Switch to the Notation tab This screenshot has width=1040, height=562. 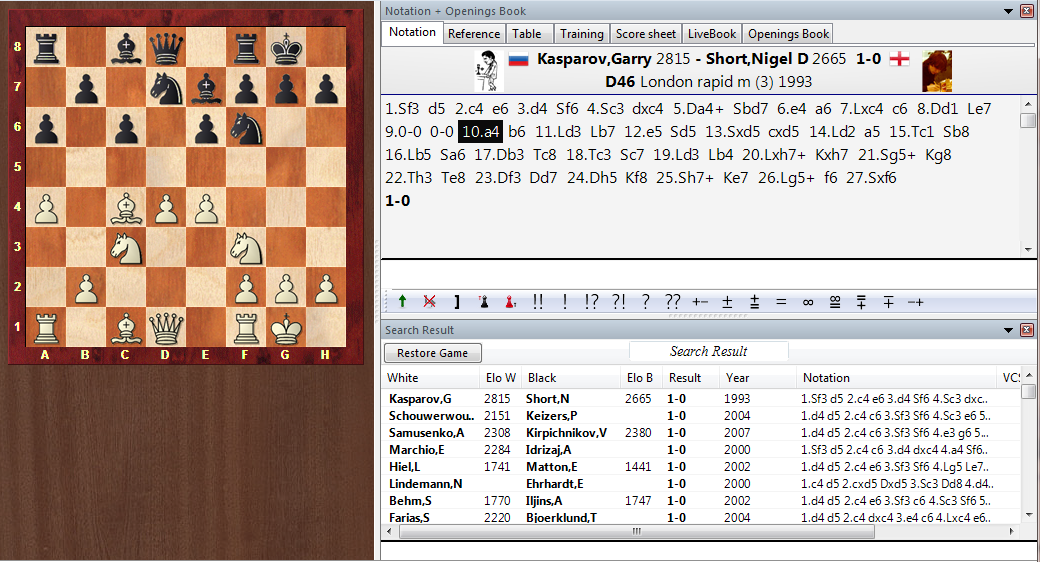(412, 33)
